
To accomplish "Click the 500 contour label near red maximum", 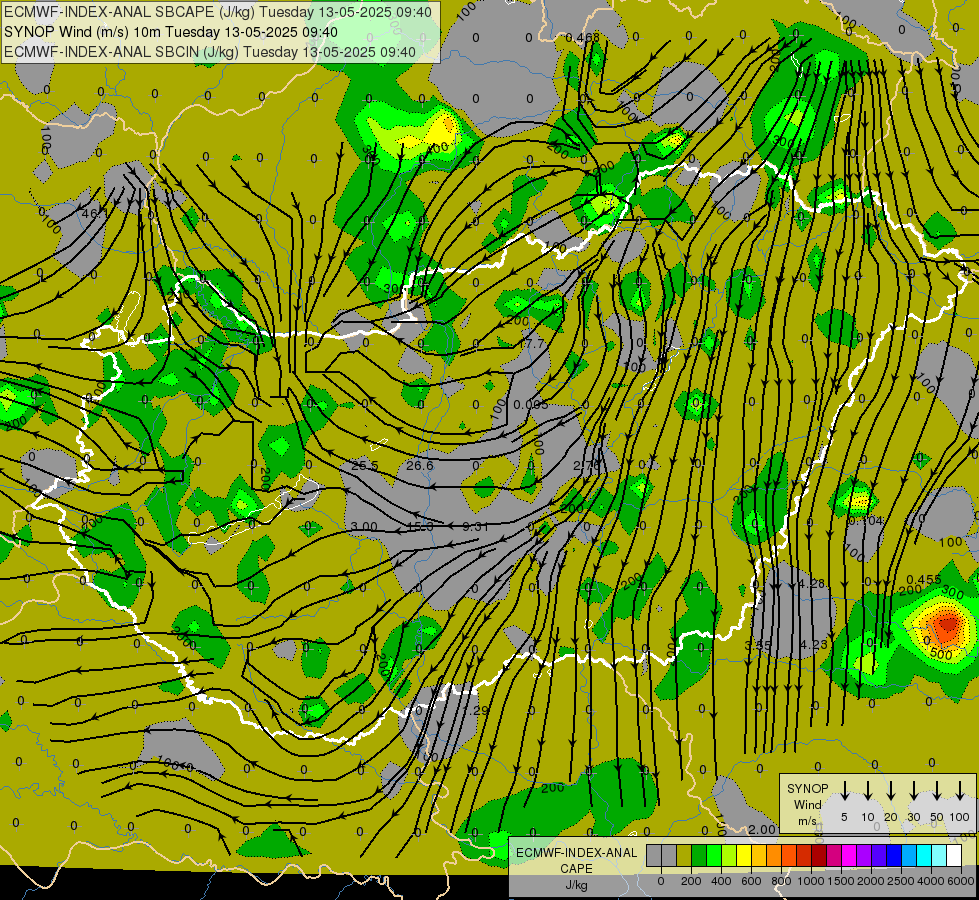I will [x=941, y=654].
